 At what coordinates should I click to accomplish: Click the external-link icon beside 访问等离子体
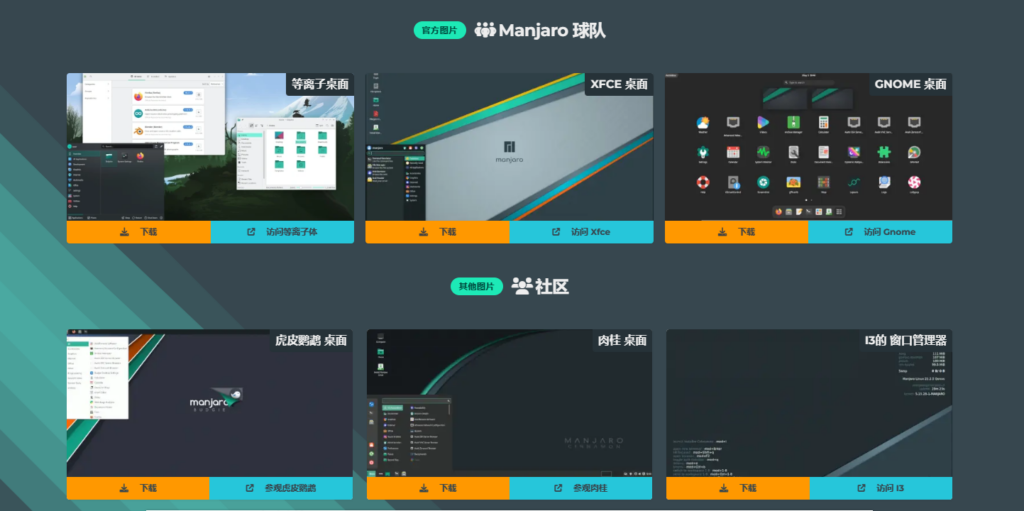251,232
